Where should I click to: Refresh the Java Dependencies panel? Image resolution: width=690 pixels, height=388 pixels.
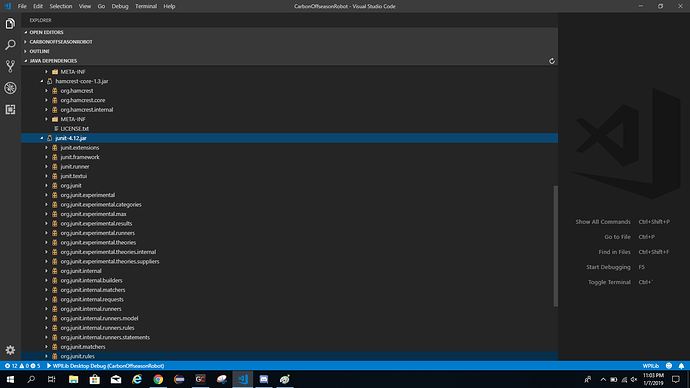click(x=551, y=61)
